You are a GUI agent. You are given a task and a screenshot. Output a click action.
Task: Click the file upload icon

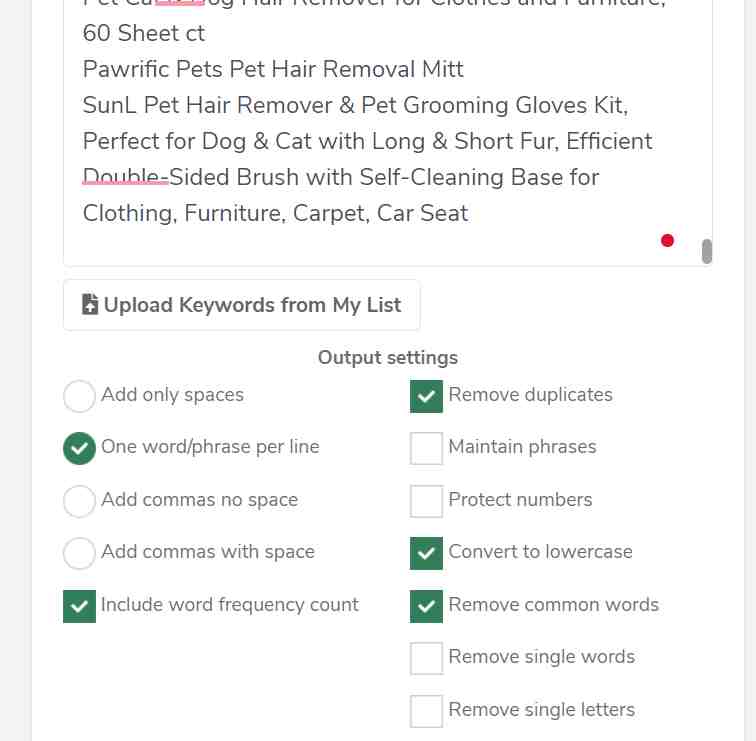(x=90, y=305)
